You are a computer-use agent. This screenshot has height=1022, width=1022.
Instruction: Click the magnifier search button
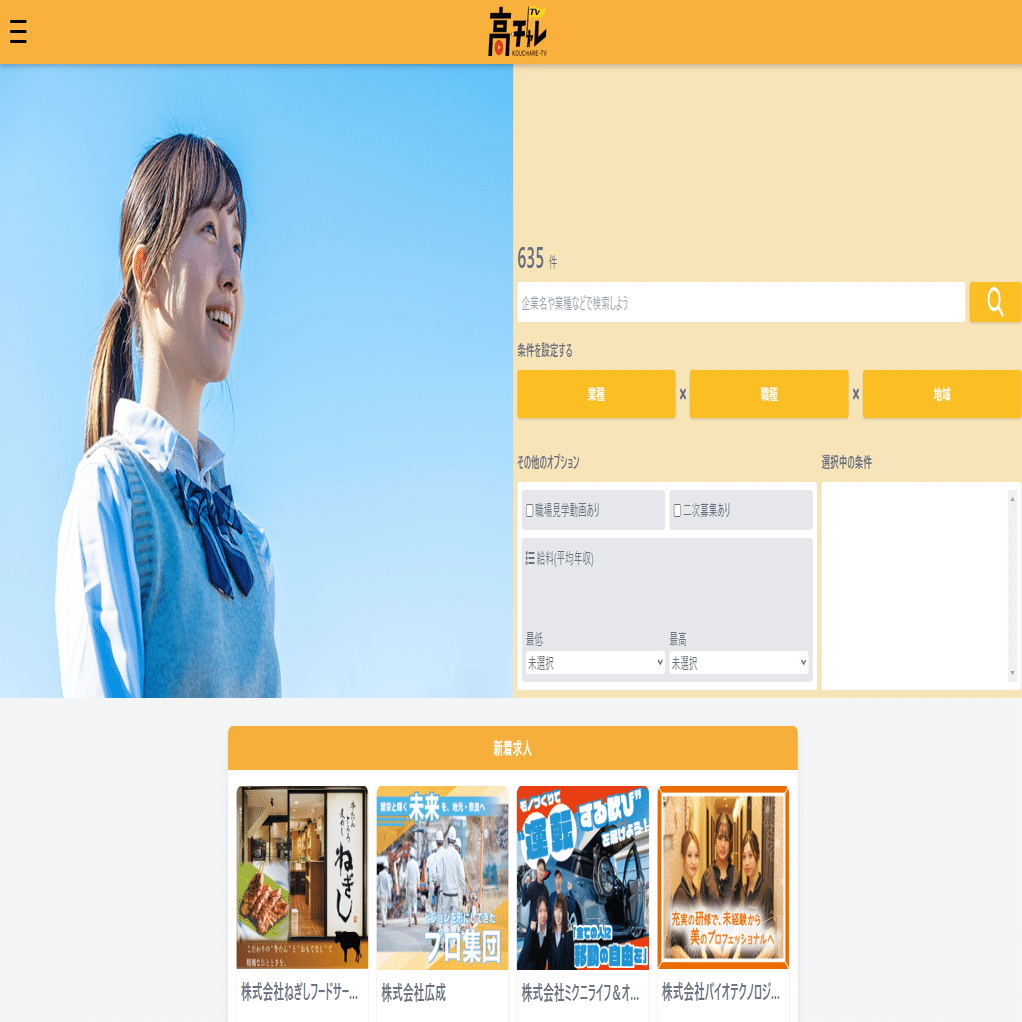[995, 302]
